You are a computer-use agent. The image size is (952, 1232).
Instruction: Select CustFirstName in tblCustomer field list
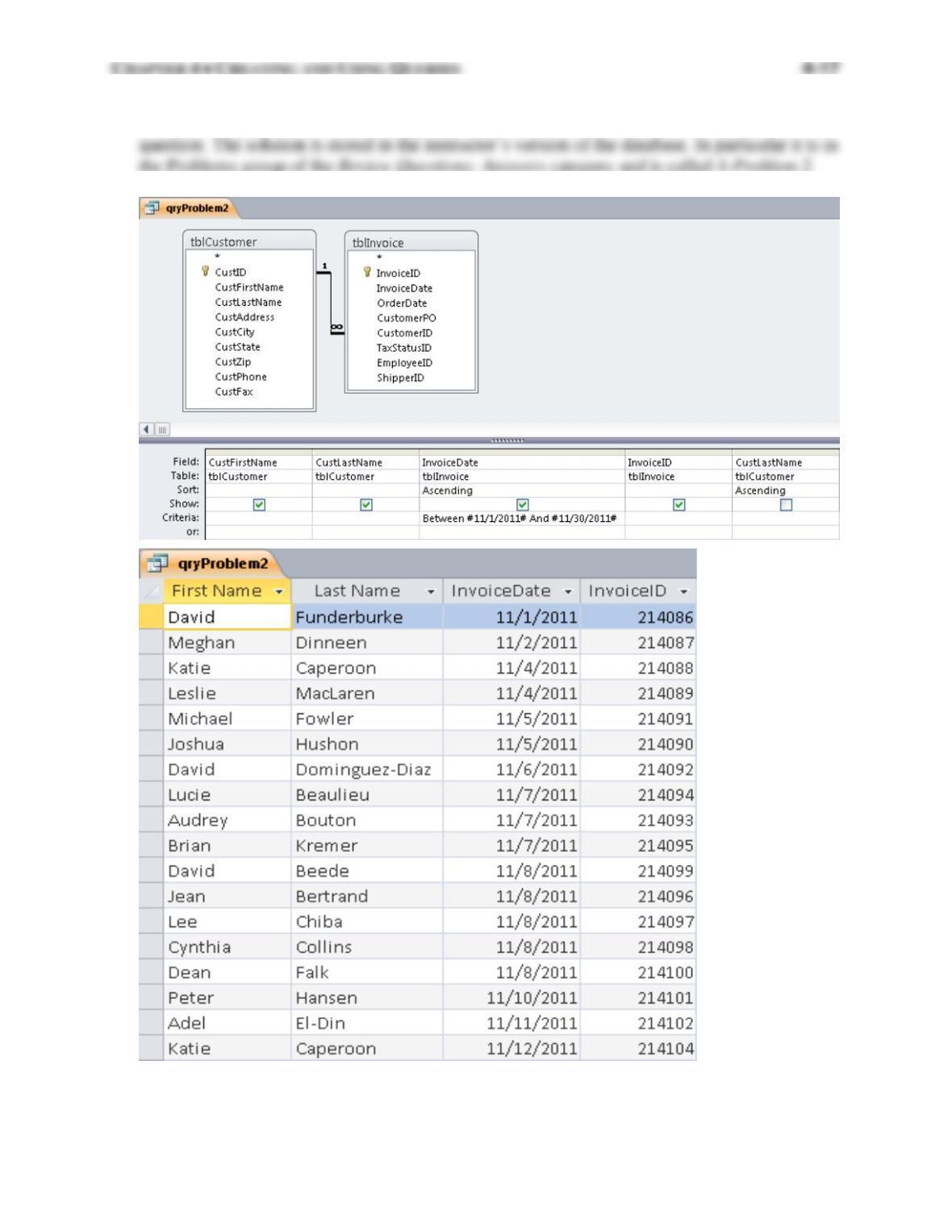(248, 287)
